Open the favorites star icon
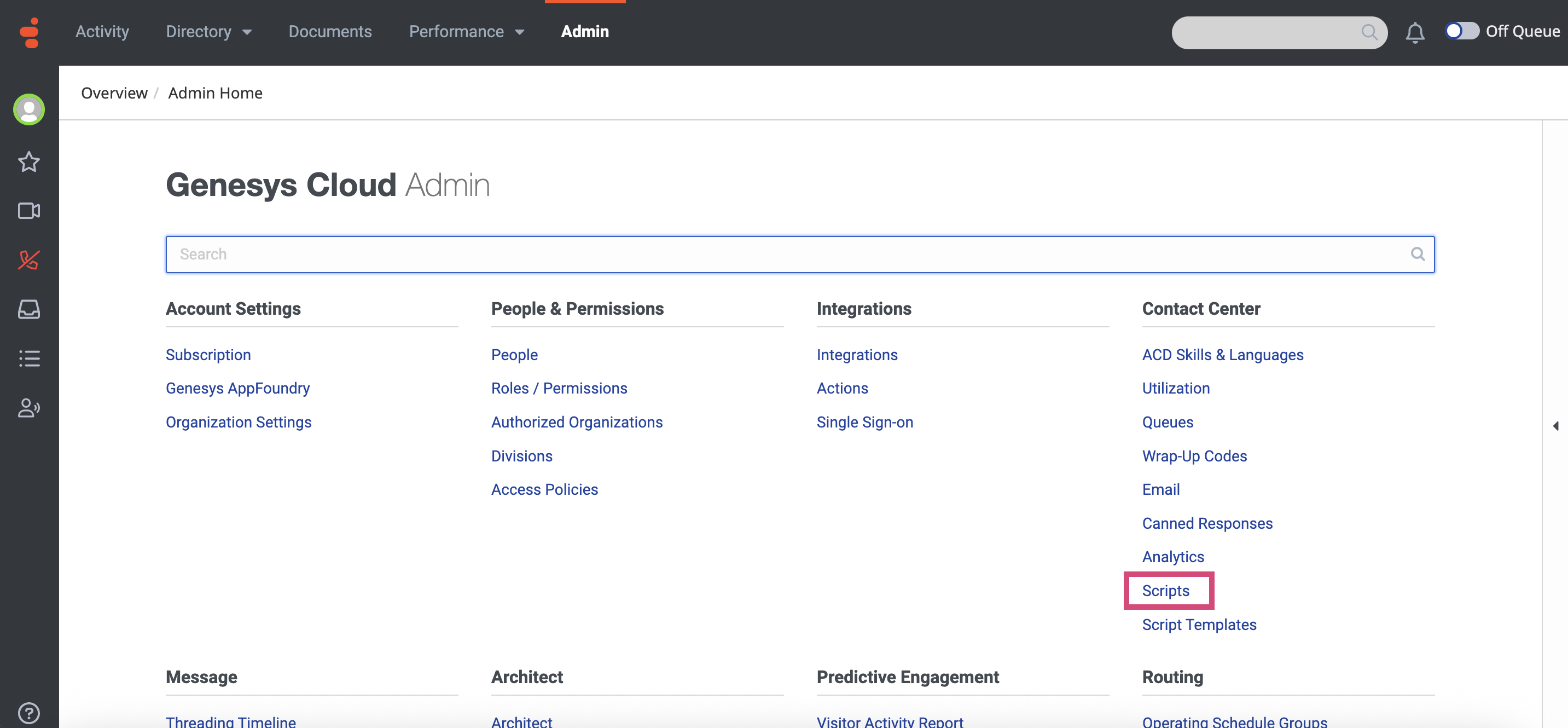 [x=28, y=162]
